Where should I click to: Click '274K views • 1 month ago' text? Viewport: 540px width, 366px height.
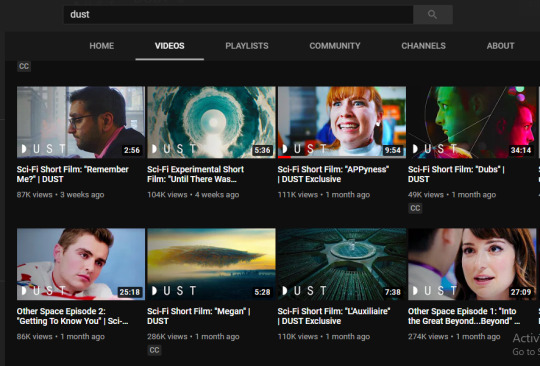coord(454,337)
